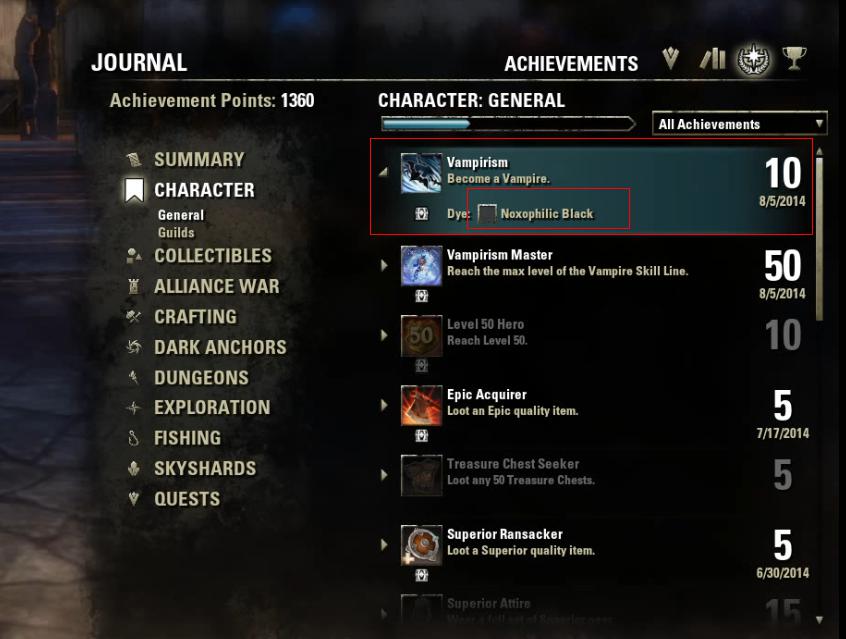The image size is (846, 639).
Task: Collapse the expanded Vampirism achievement
Action: (x=384, y=173)
